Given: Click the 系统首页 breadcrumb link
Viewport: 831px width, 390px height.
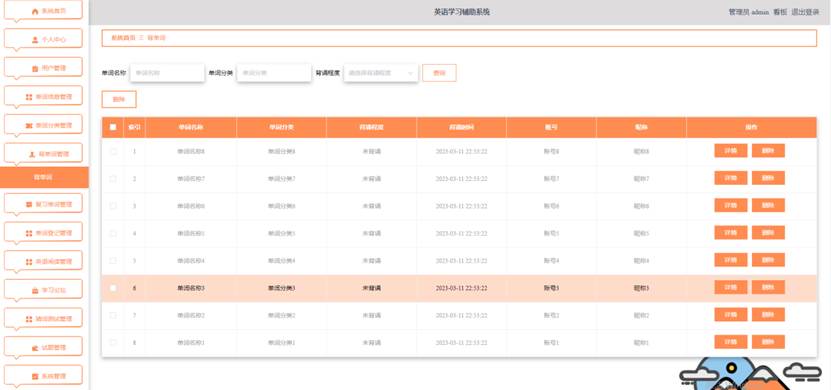Looking at the screenshot, I should (x=123, y=38).
